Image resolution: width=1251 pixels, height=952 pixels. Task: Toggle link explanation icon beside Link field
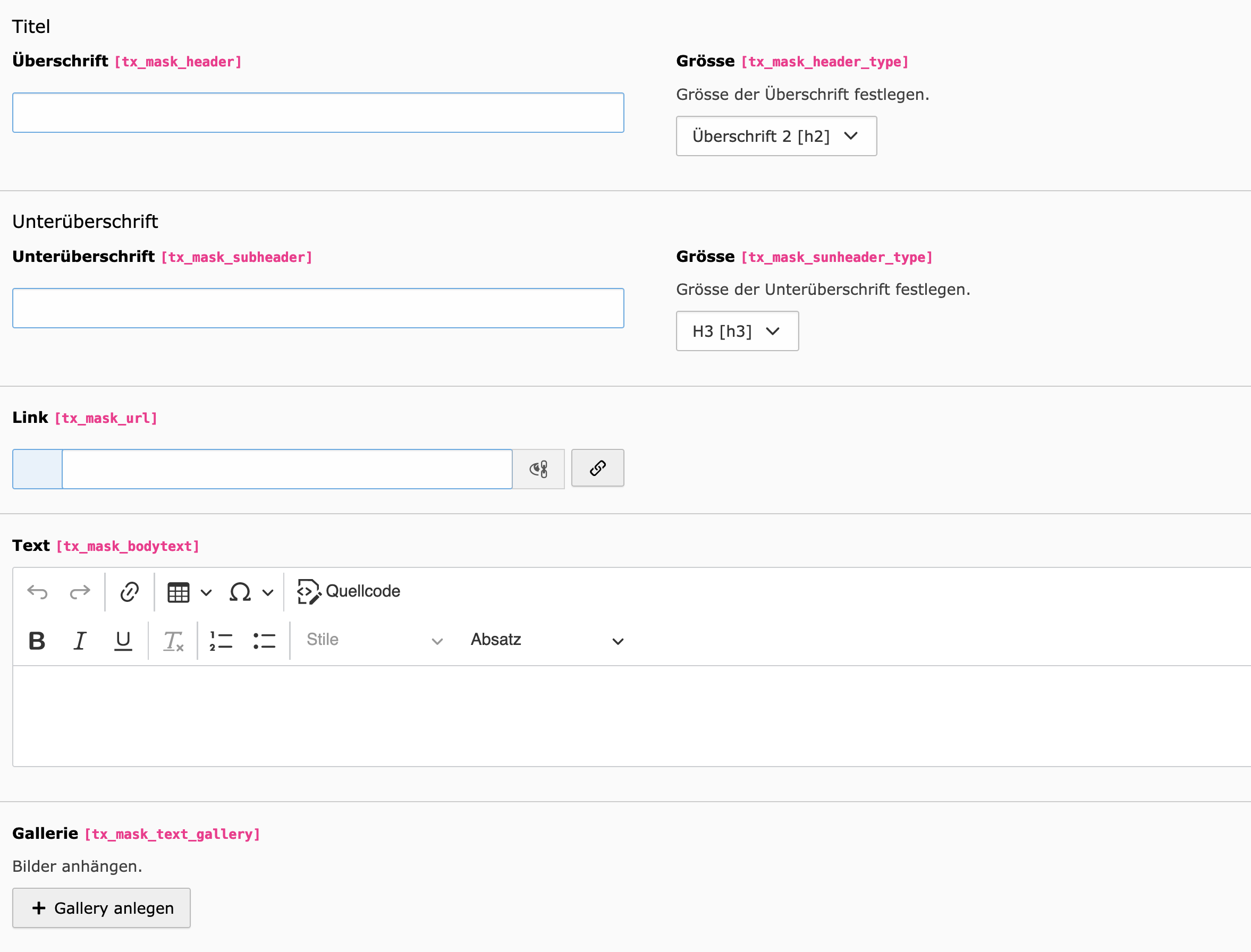[538, 469]
